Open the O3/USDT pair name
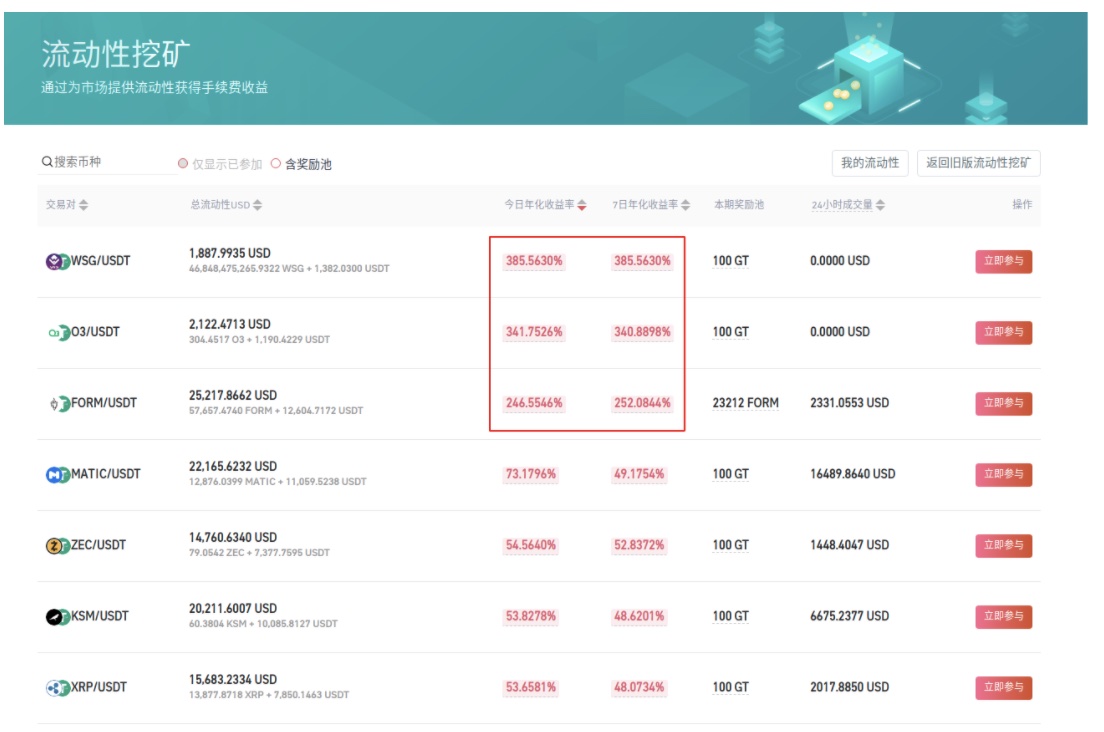1104x732 pixels. point(95,332)
